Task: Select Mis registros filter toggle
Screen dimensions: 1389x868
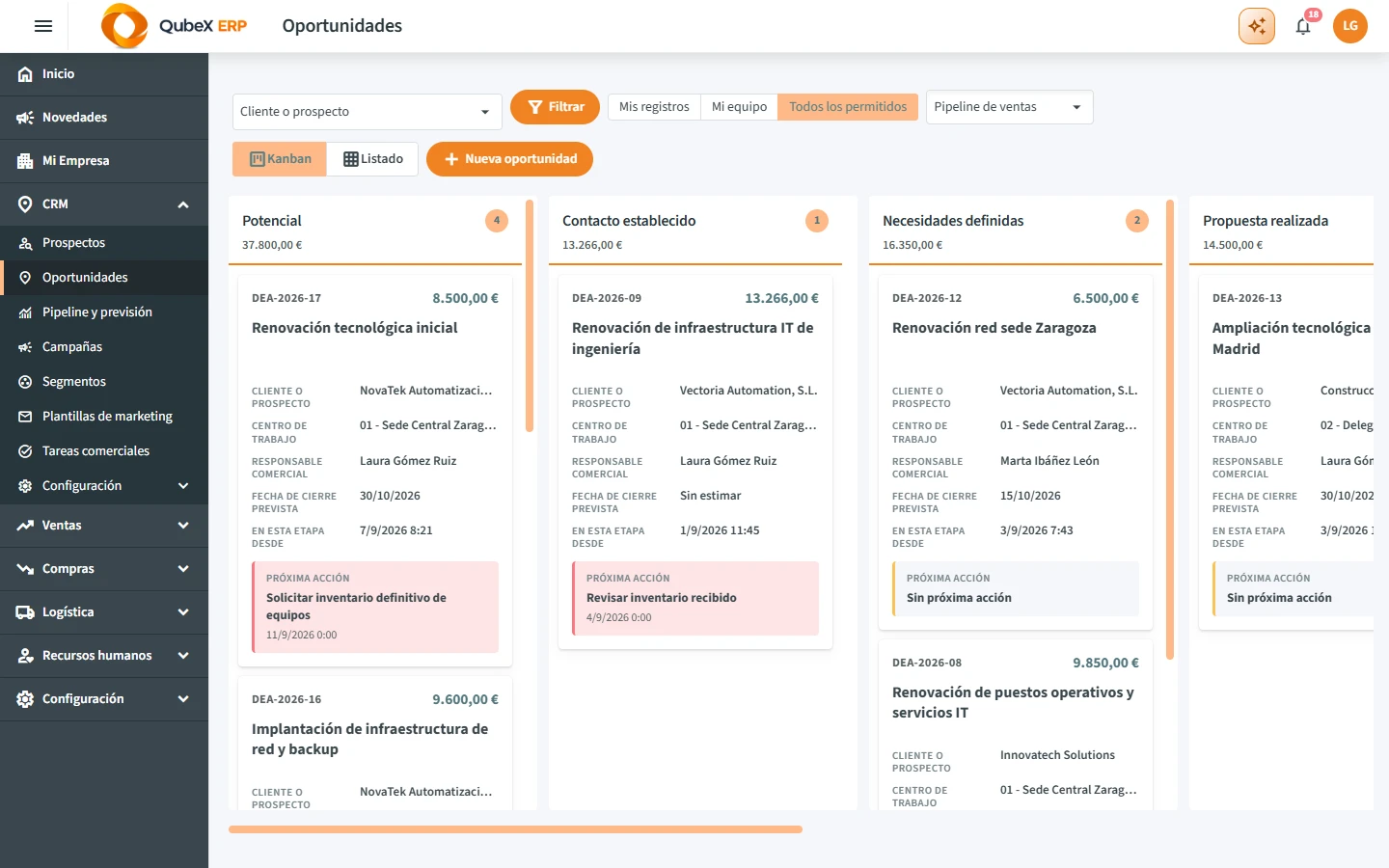Action: pos(654,107)
